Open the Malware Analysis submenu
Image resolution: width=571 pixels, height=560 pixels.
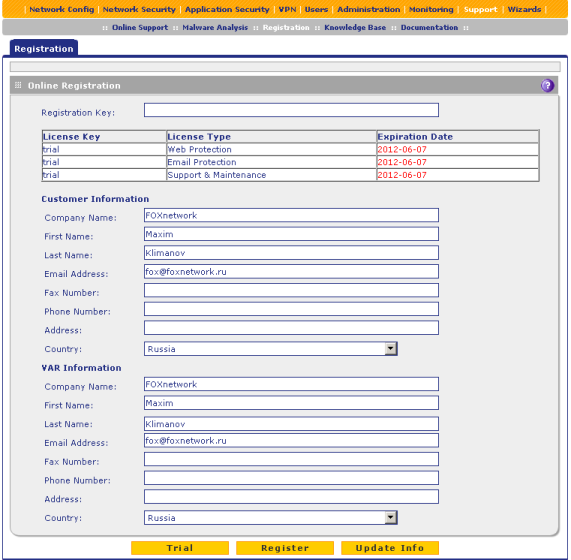tap(215, 28)
